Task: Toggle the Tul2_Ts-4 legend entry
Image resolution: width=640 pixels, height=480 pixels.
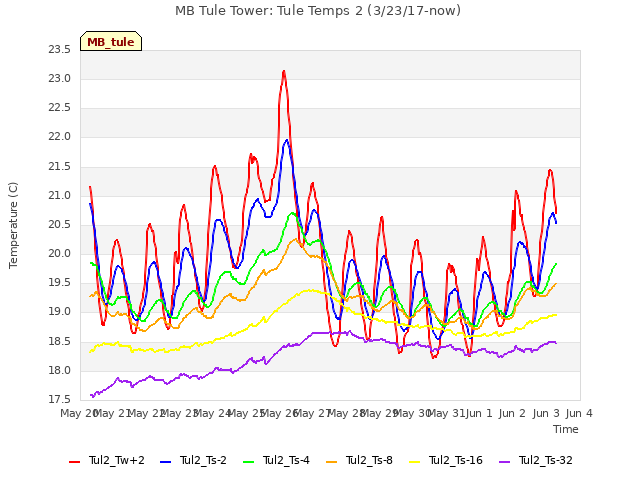Action: tap(276, 460)
